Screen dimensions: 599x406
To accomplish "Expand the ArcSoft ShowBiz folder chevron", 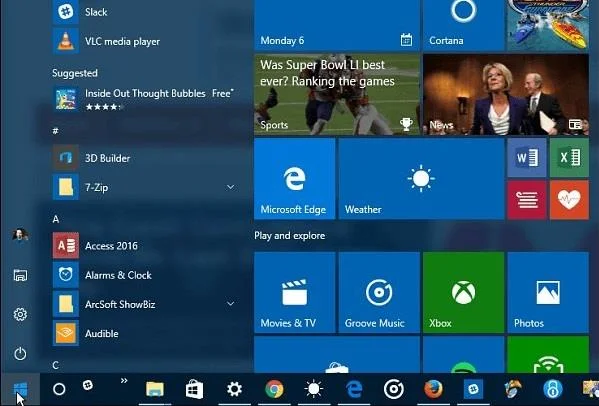I will [230, 304].
